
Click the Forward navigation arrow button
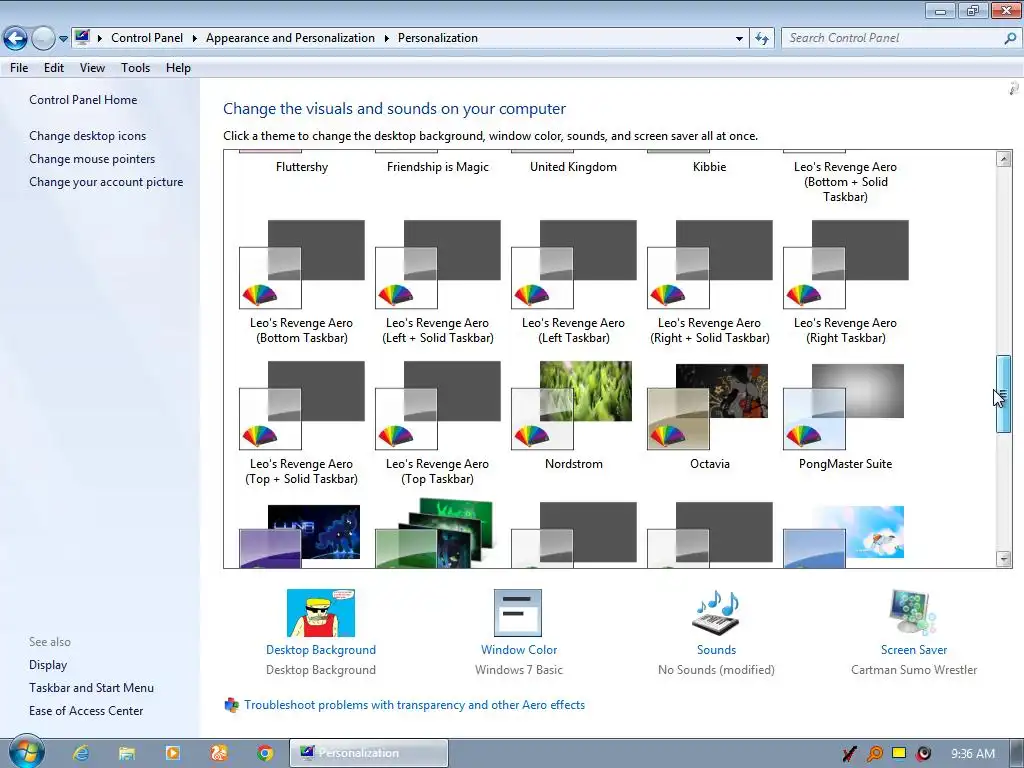point(43,39)
